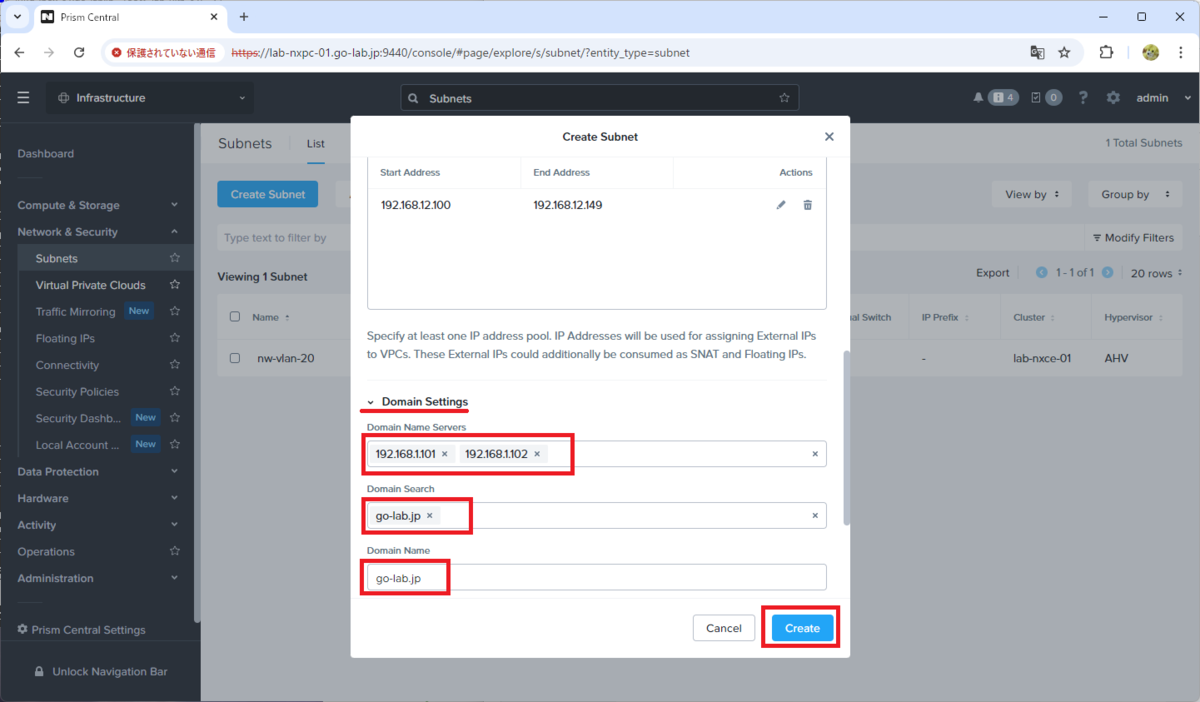Open the Infrastructure app switcher dropdown
The width and height of the screenshot is (1200, 702).
tap(150, 98)
